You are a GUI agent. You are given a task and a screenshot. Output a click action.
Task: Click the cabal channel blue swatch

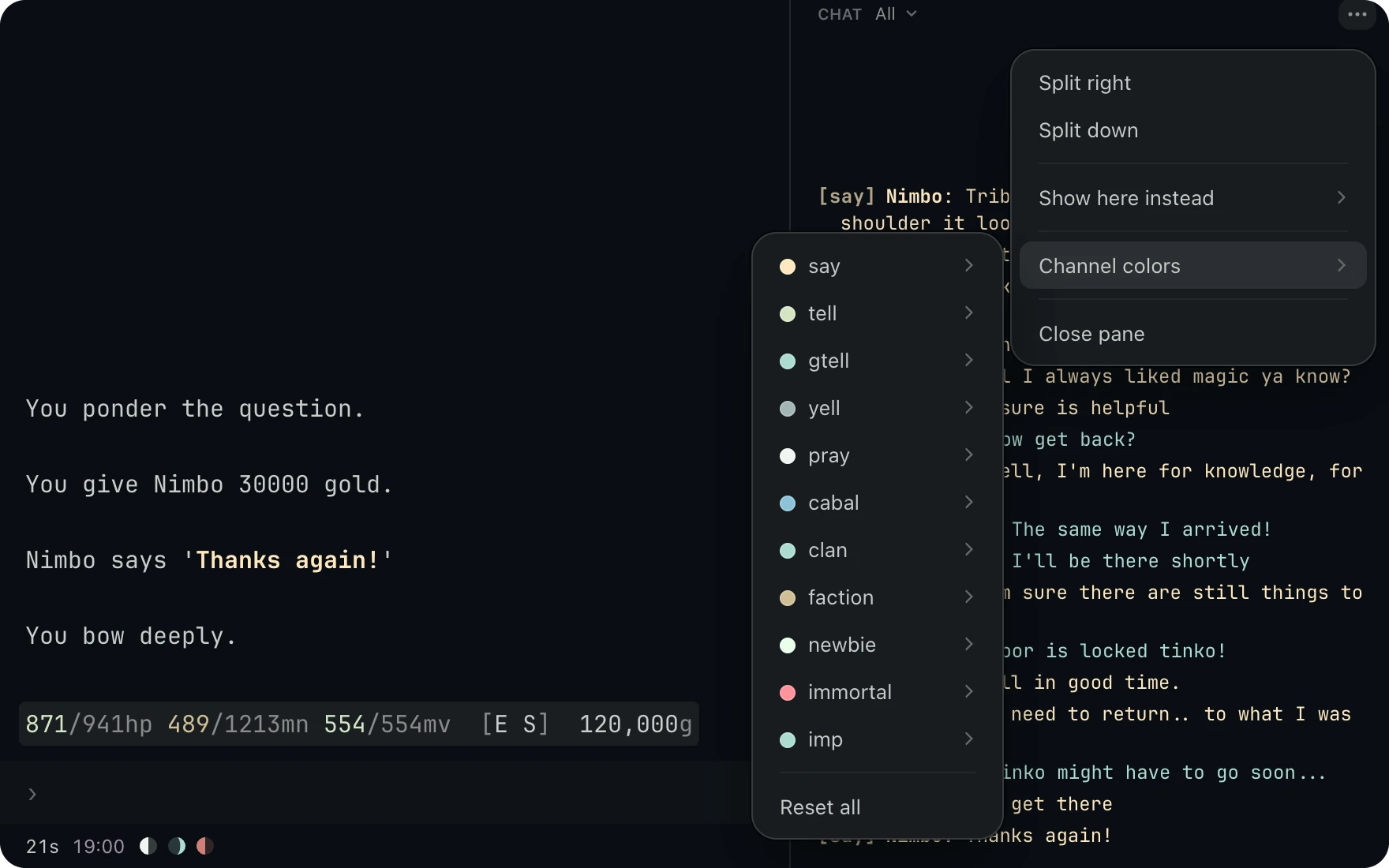788,503
